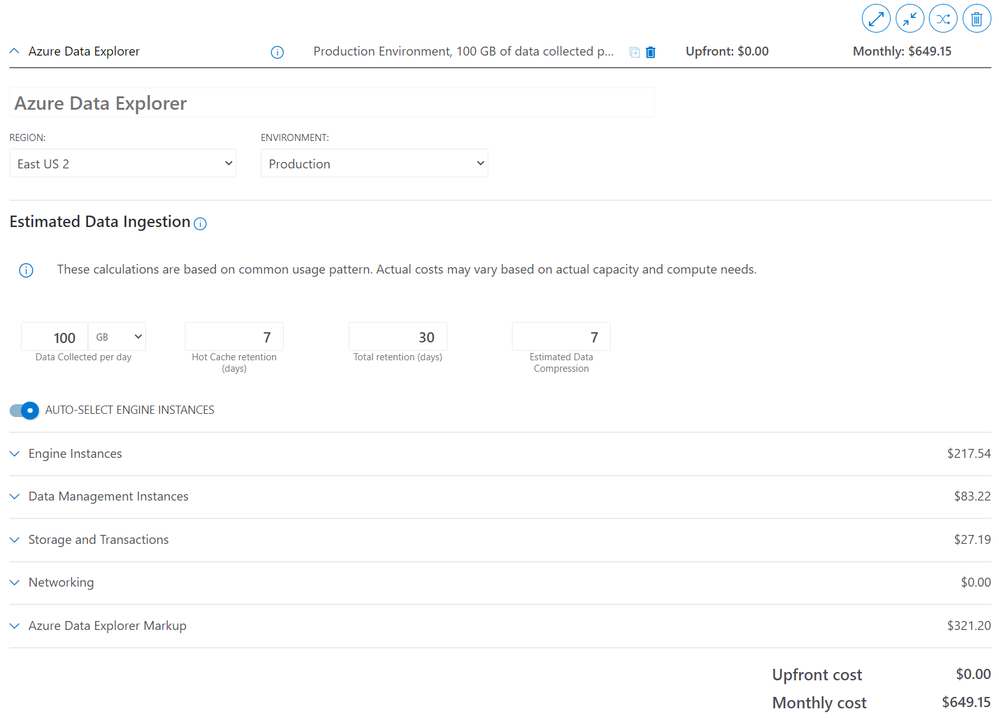The image size is (999, 718).
Task: Open the Environment dropdown showing Production
Action: pyautogui.click(x=375, y=164)
